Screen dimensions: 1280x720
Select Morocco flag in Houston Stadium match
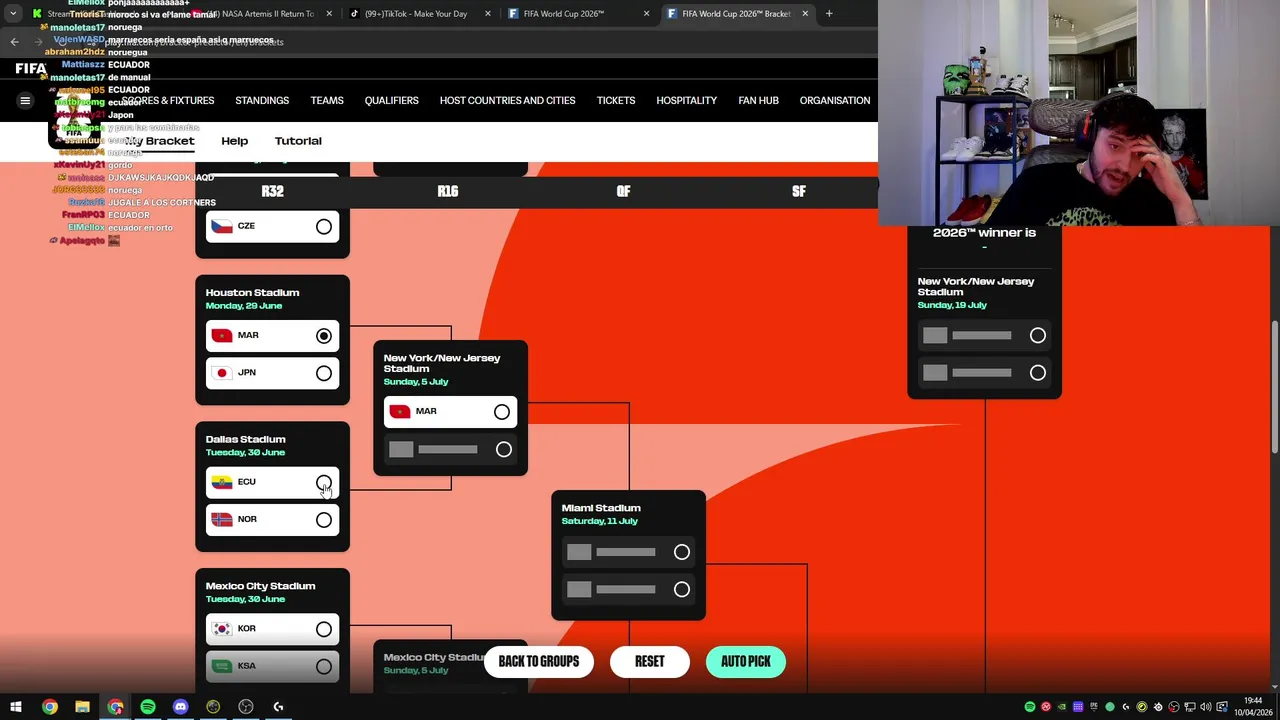(x=221, y=336)
